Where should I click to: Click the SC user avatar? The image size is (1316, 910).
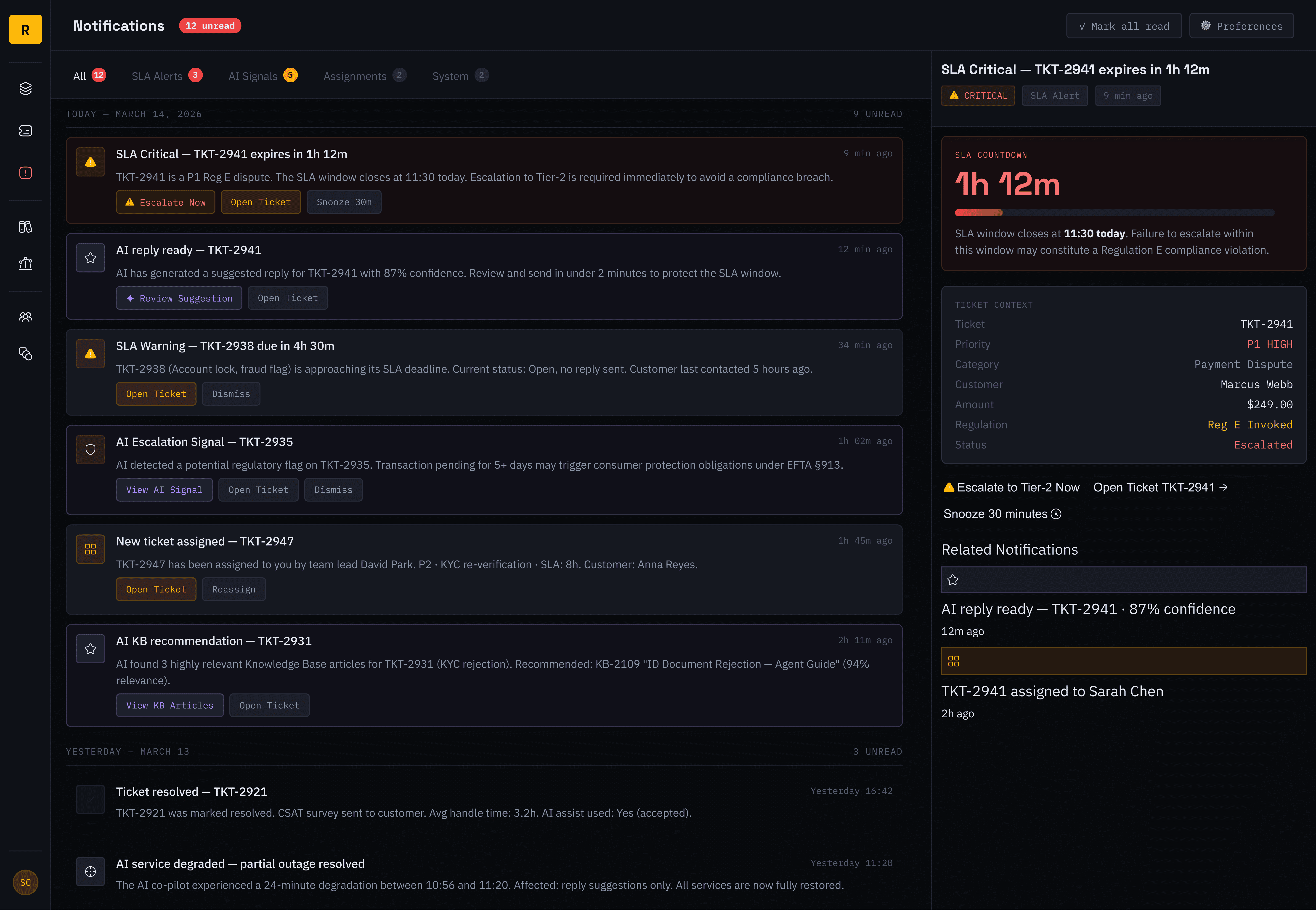click(26, 882)
